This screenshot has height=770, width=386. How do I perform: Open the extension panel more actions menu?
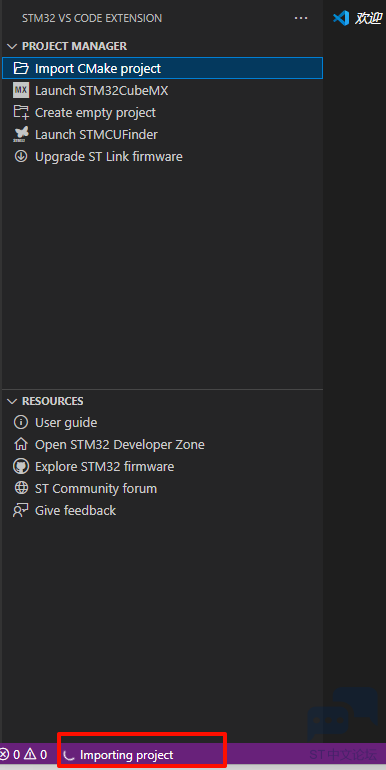point(301,18)
